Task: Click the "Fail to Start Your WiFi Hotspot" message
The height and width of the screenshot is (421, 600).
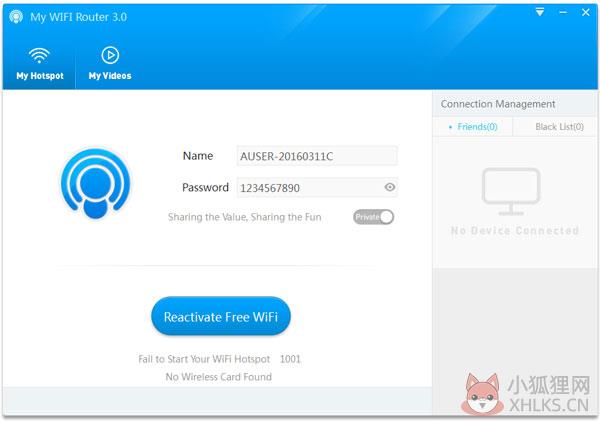Action: coord(204,359)
